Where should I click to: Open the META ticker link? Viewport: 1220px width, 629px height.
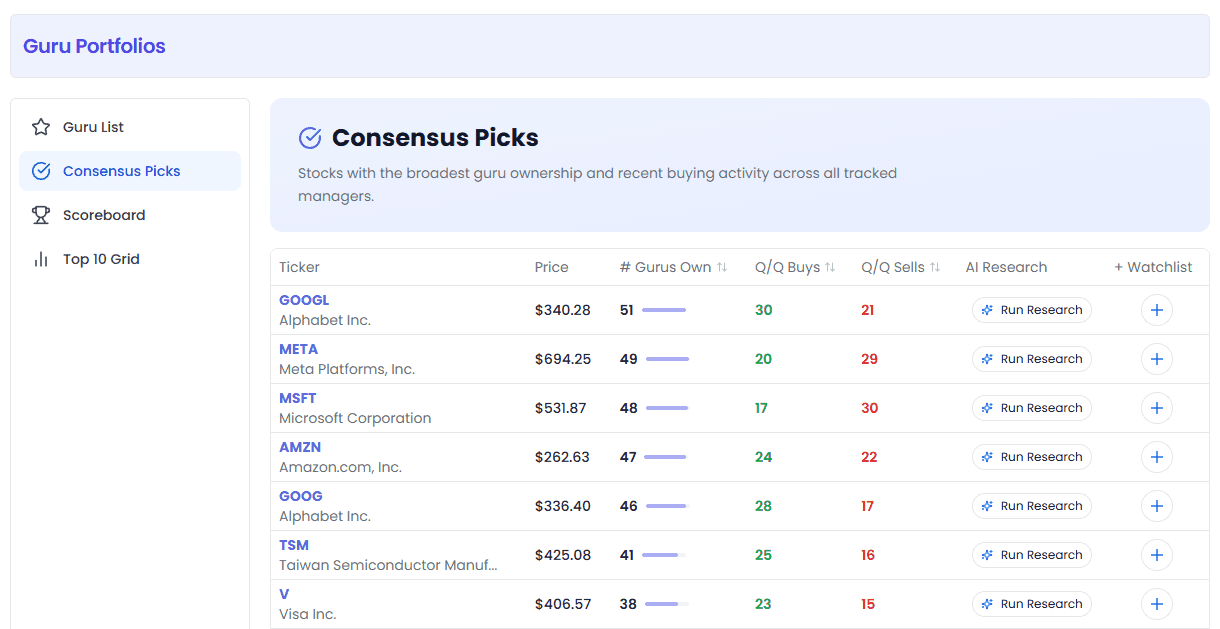[299, 349]
